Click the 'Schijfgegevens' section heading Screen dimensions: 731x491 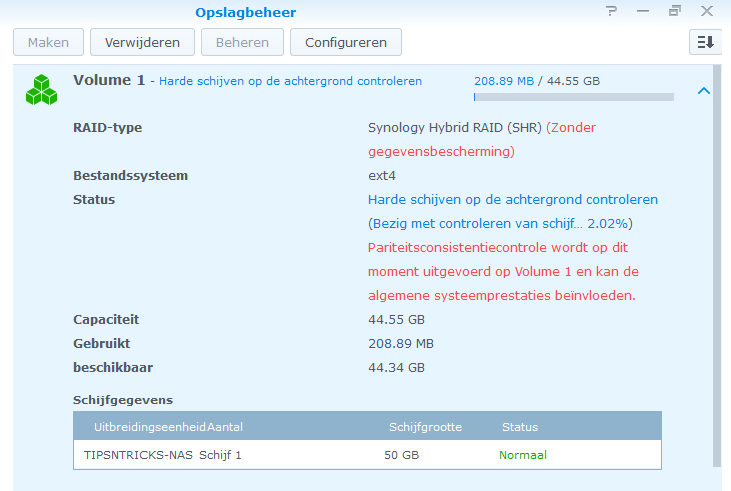(123, 400)
